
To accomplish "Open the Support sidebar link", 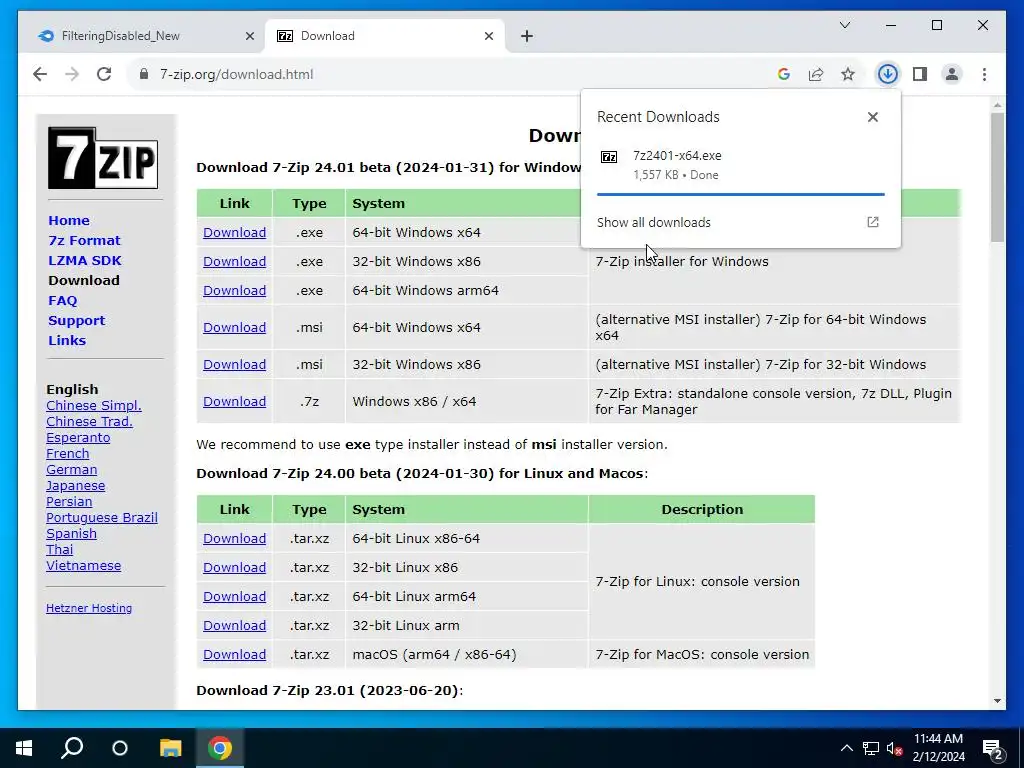I will 76,321.
